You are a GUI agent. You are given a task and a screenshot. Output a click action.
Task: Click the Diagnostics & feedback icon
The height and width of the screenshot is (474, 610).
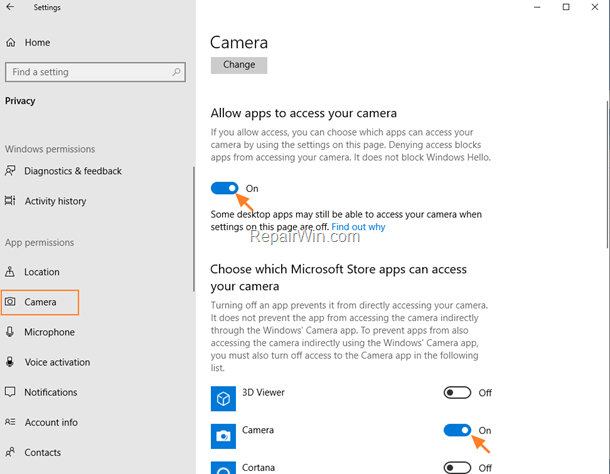point(10,171)
